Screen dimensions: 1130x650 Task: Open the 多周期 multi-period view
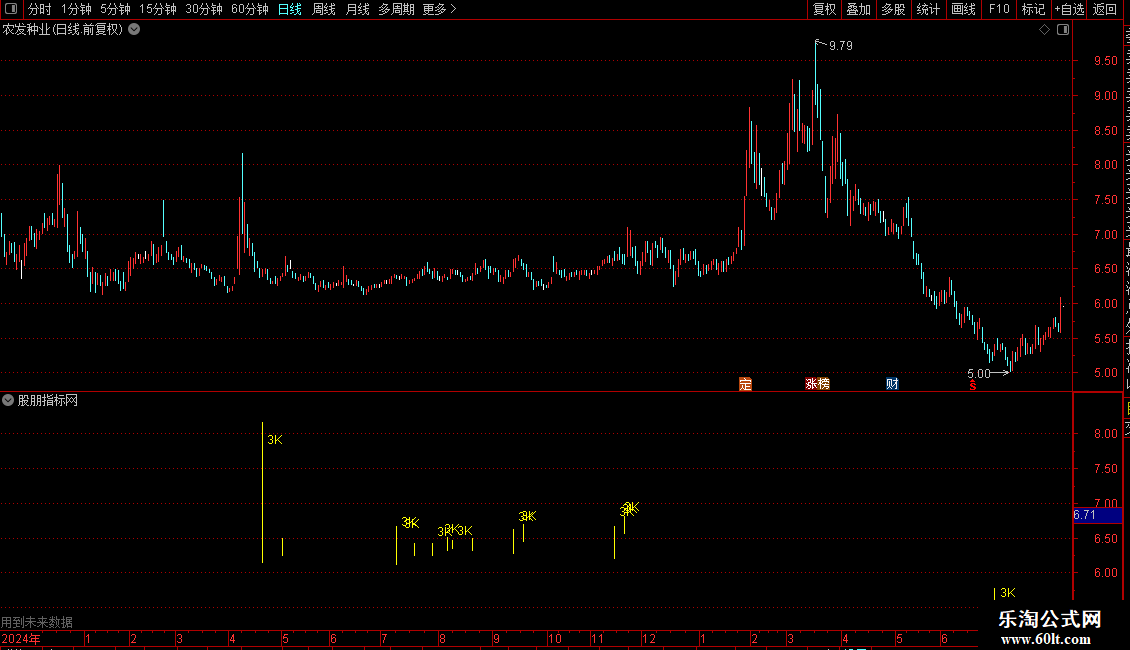[396, 9]
